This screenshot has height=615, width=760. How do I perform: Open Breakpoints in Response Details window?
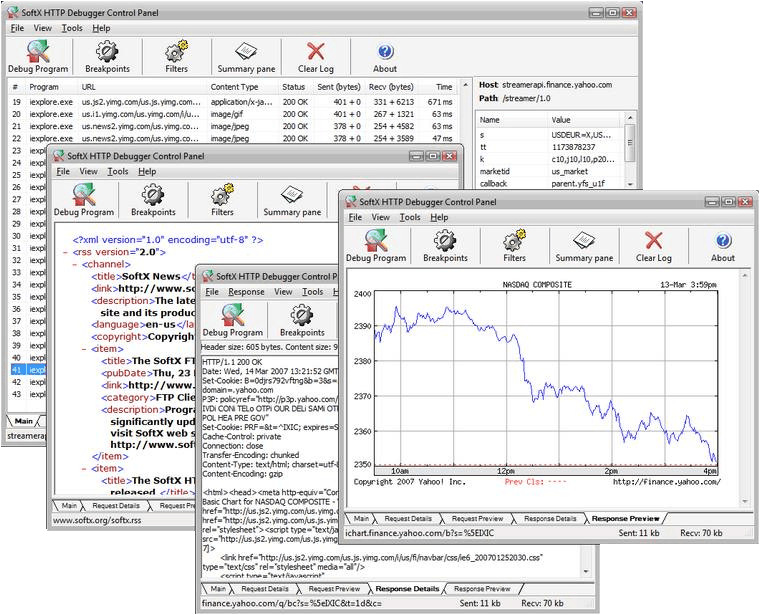click(x=302, y=320)
